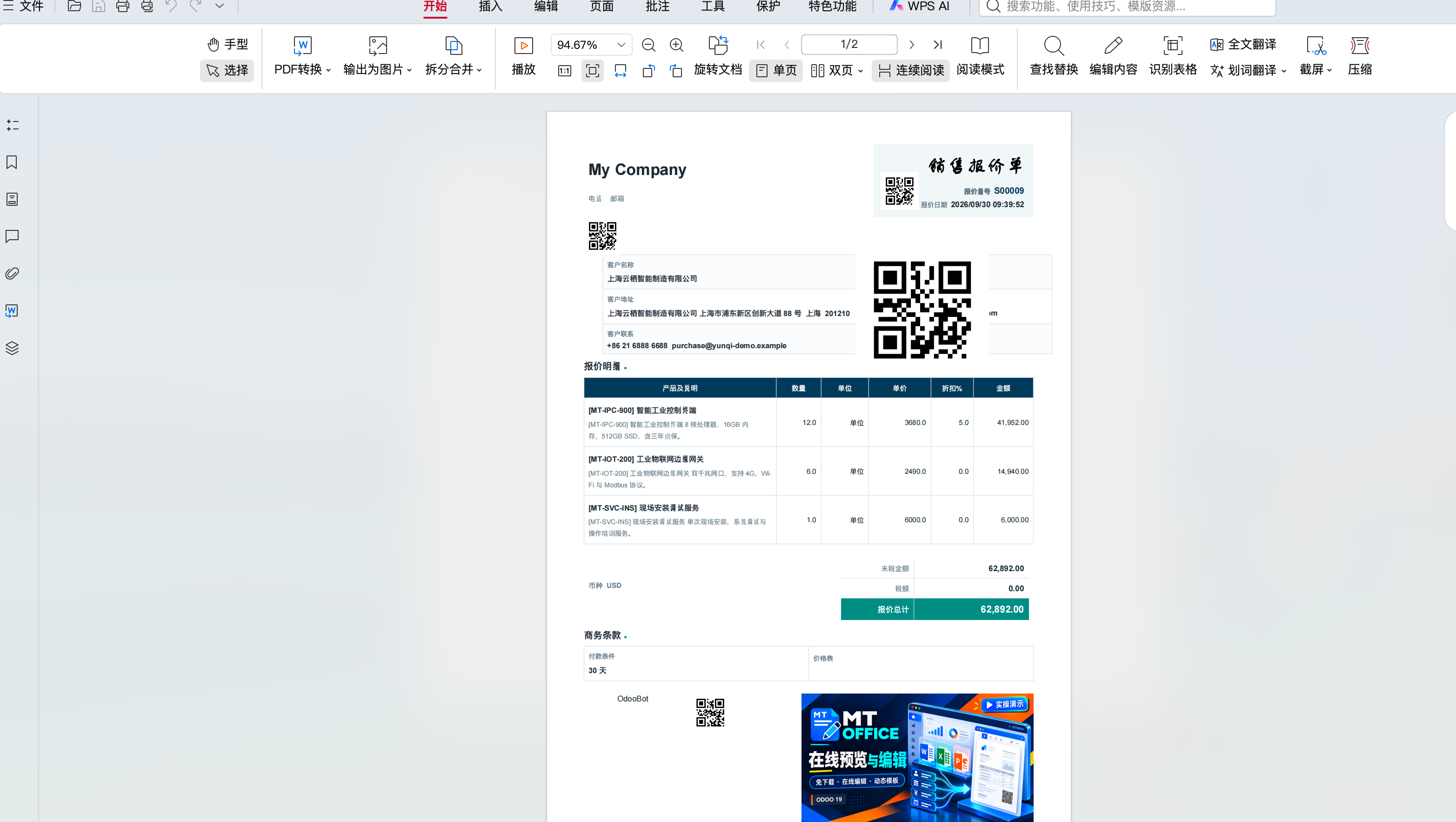Viewport: 1456px width, 822px height.
Task: Jump to the last page
Action: pyautogui.click(x=938, y=45)
